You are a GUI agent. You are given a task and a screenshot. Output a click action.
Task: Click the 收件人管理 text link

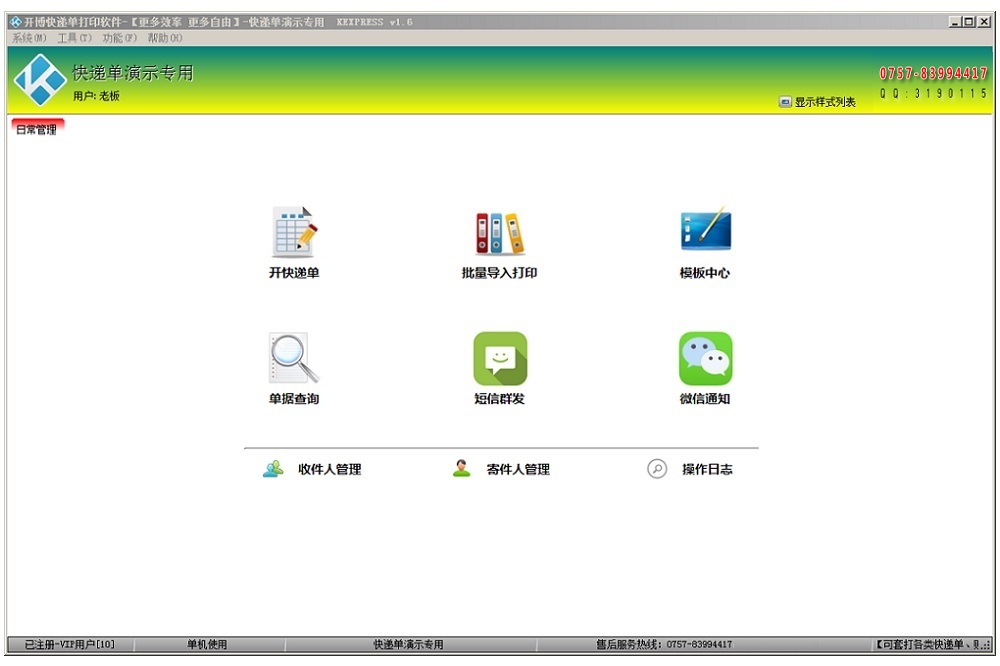pyautogui.click(x=330, y=470)
